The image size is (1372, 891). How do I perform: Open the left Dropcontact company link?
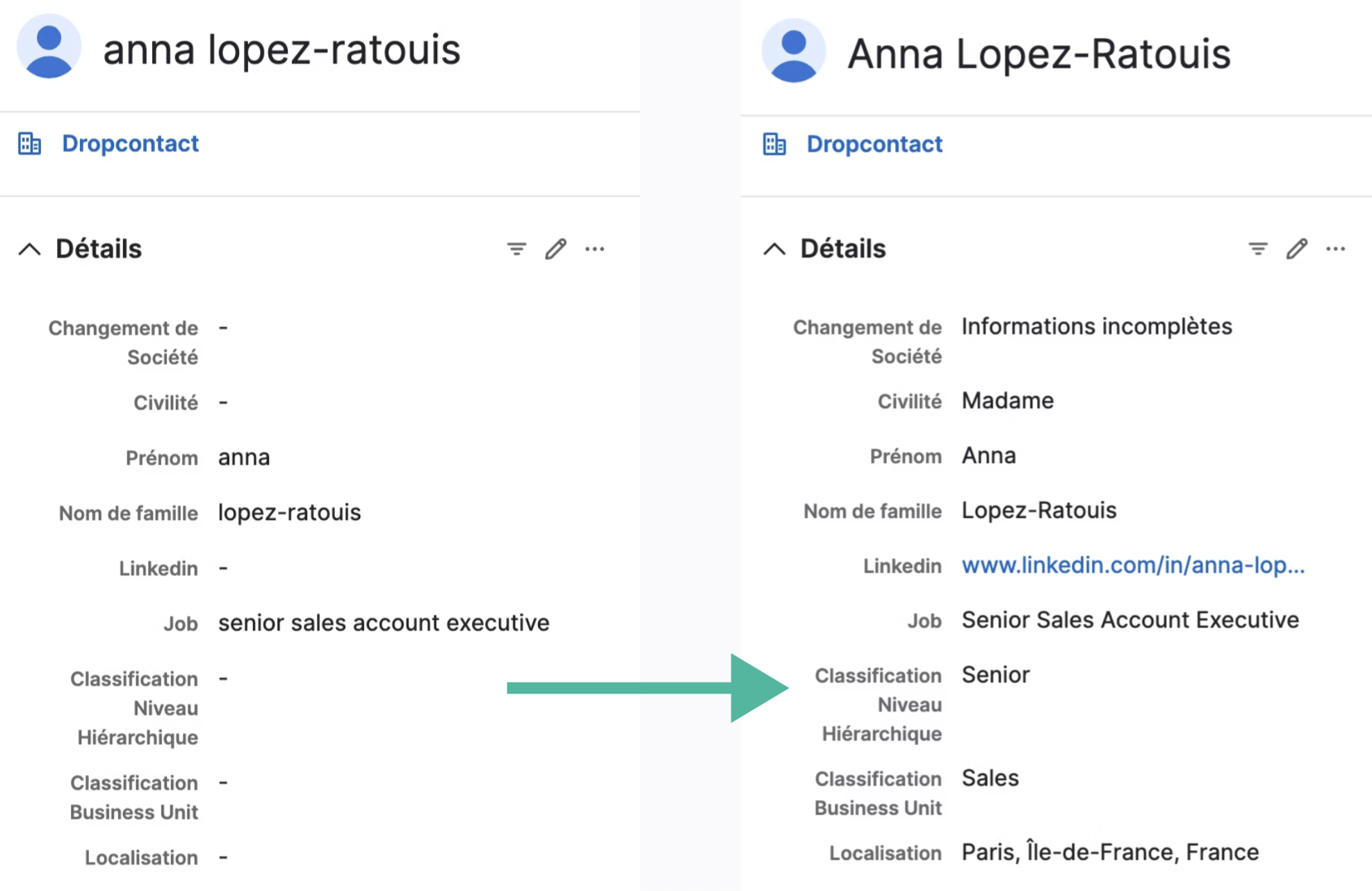130,143
